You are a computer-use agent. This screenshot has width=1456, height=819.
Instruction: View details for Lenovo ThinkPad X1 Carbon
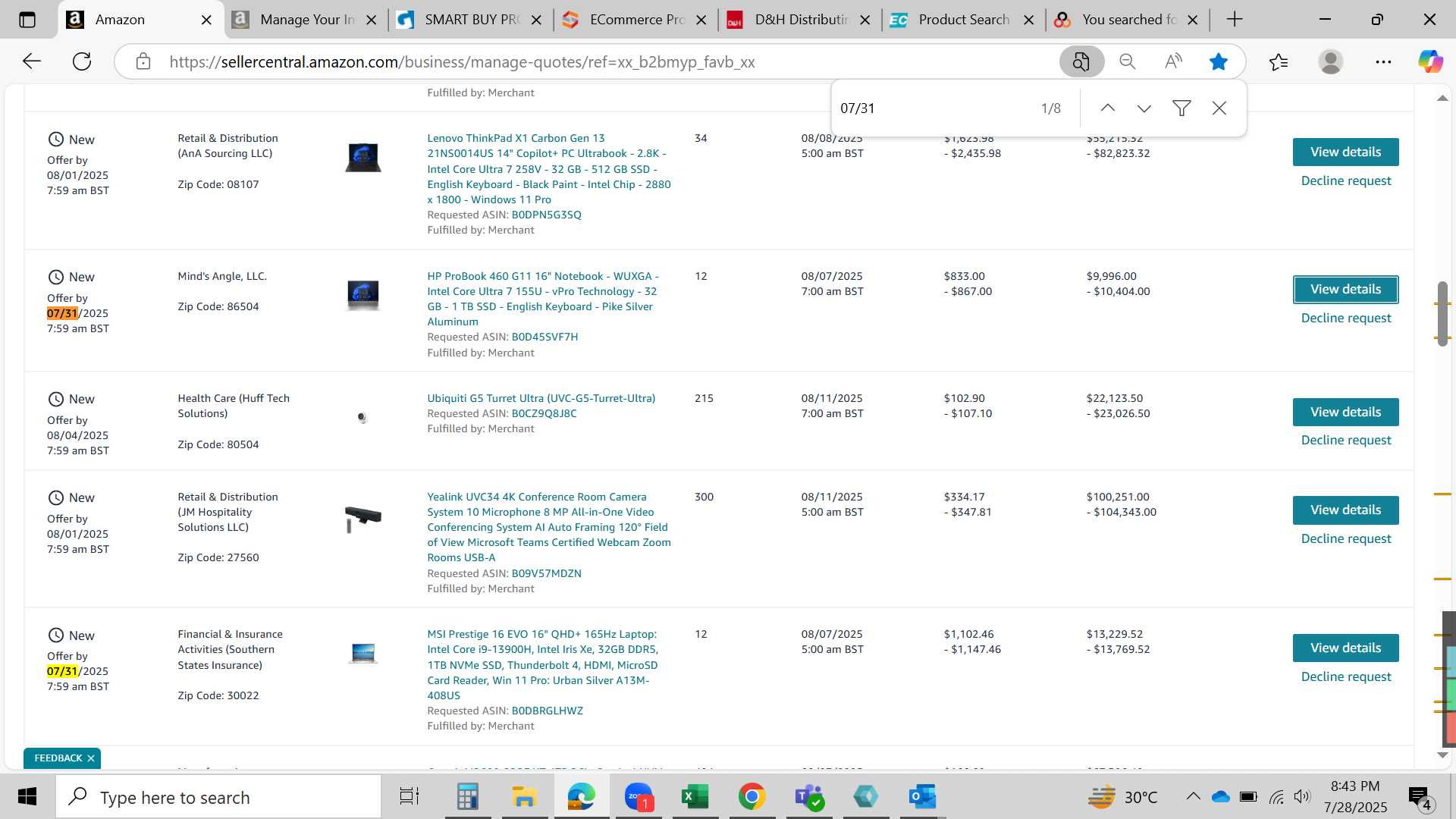tap(1345, 152)
